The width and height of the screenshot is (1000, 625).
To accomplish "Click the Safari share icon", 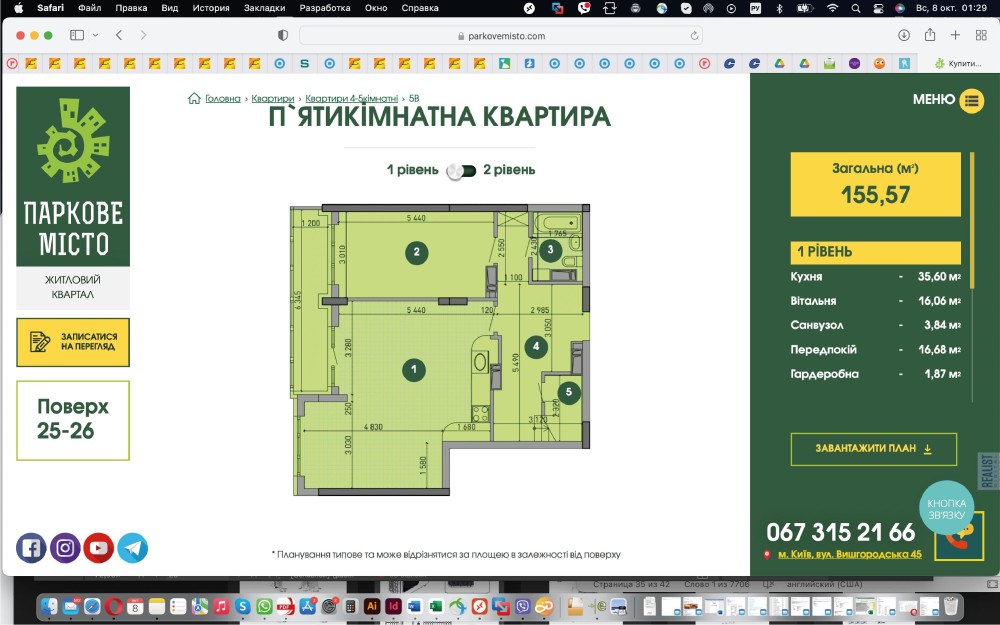I will 930,35.
